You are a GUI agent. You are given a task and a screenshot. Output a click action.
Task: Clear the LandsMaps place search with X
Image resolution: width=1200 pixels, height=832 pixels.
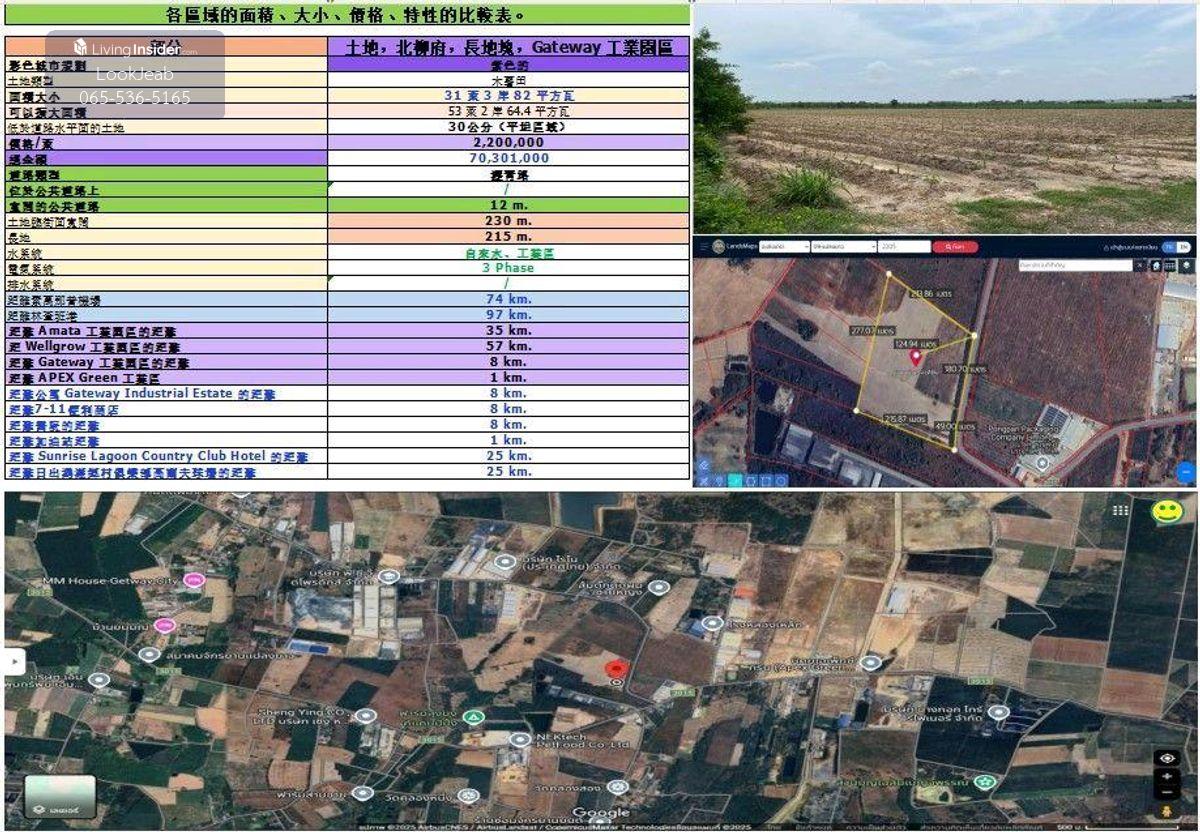1140,265
